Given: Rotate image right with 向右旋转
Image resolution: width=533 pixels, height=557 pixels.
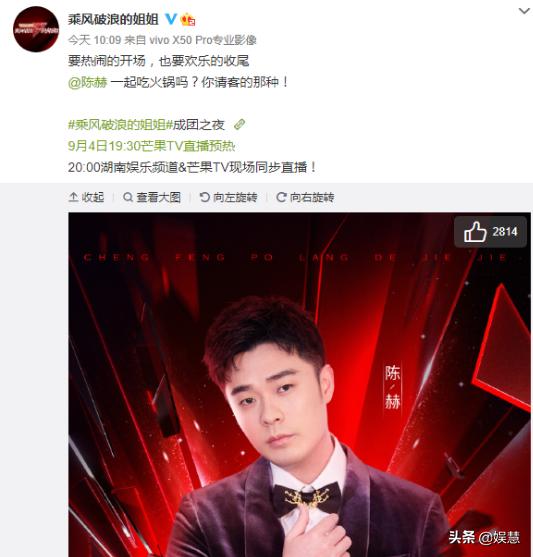Looking at the screenshot, I should [305, 197].
